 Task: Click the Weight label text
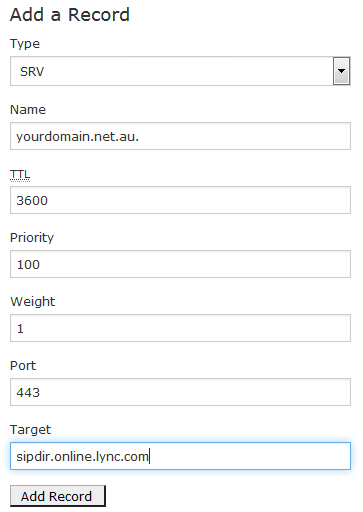click(33, 302)
